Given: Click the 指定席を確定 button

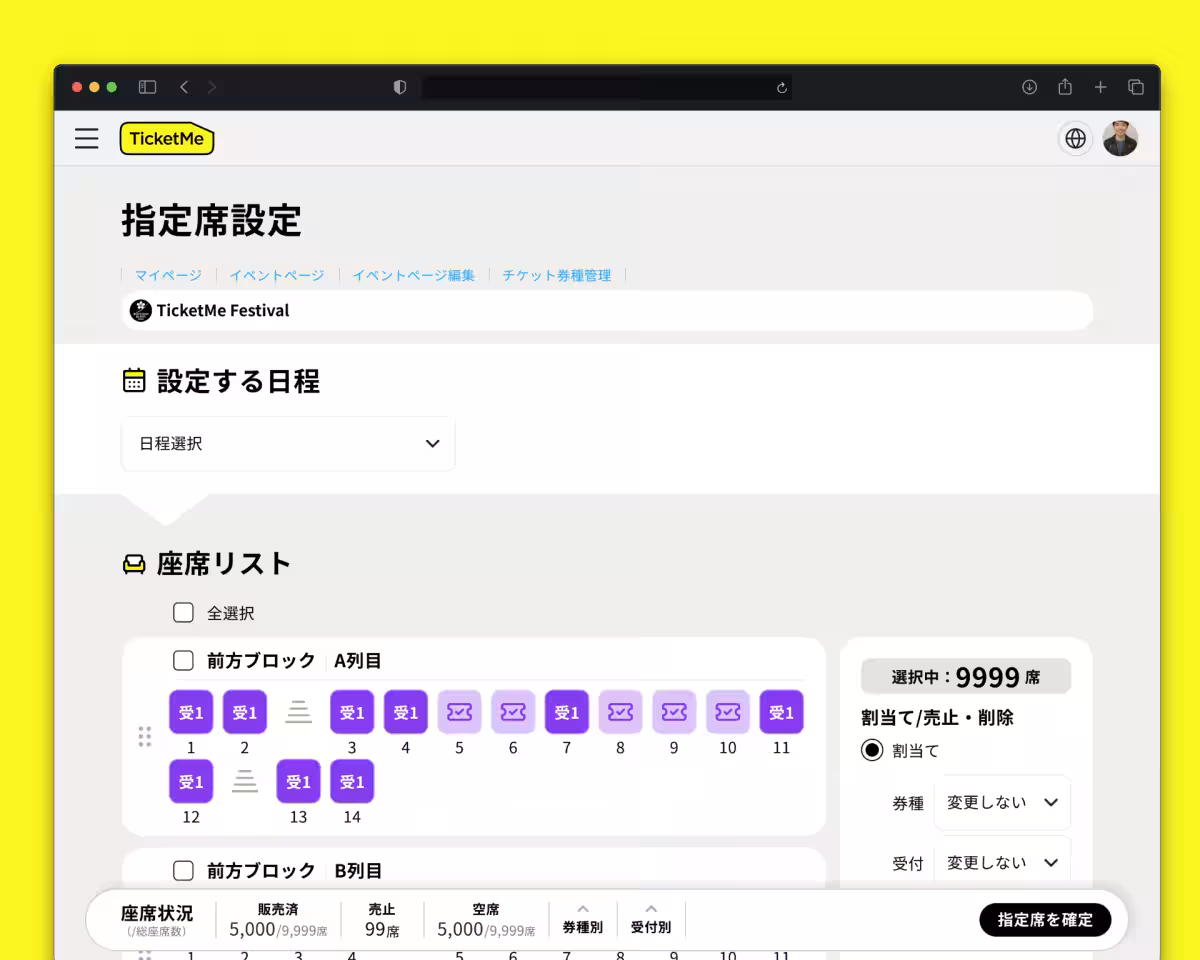Looking at the screenshot, I should pyautogui.click(x=1045, y=919).
